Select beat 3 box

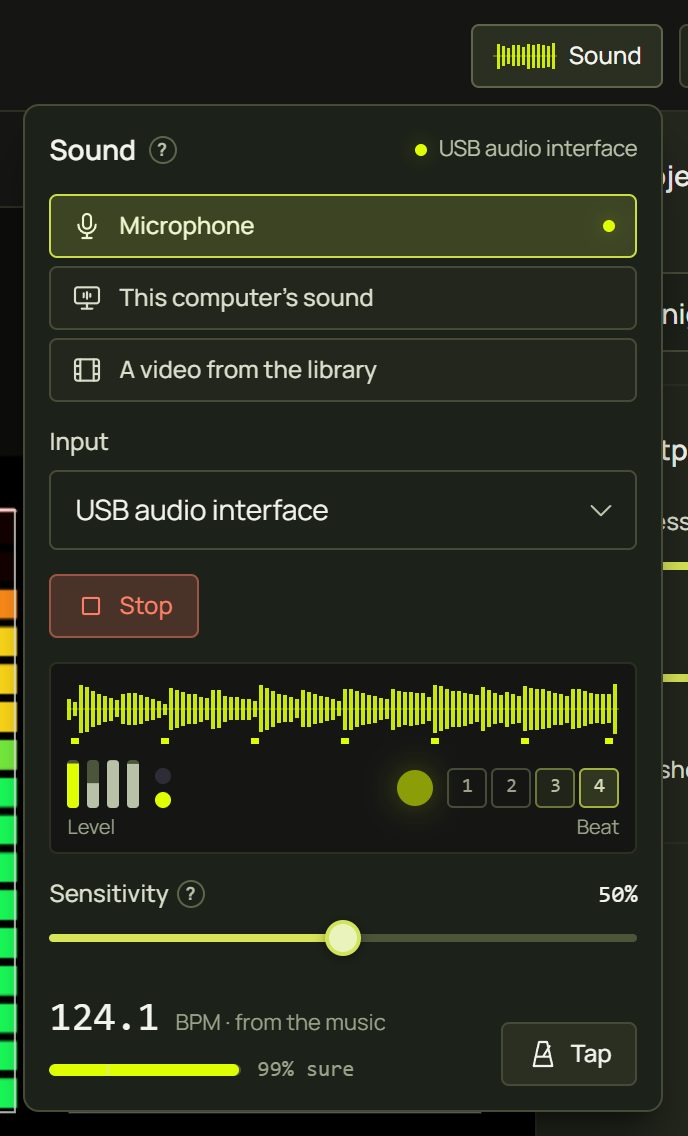pyautogui.click(x=555, y=788)
